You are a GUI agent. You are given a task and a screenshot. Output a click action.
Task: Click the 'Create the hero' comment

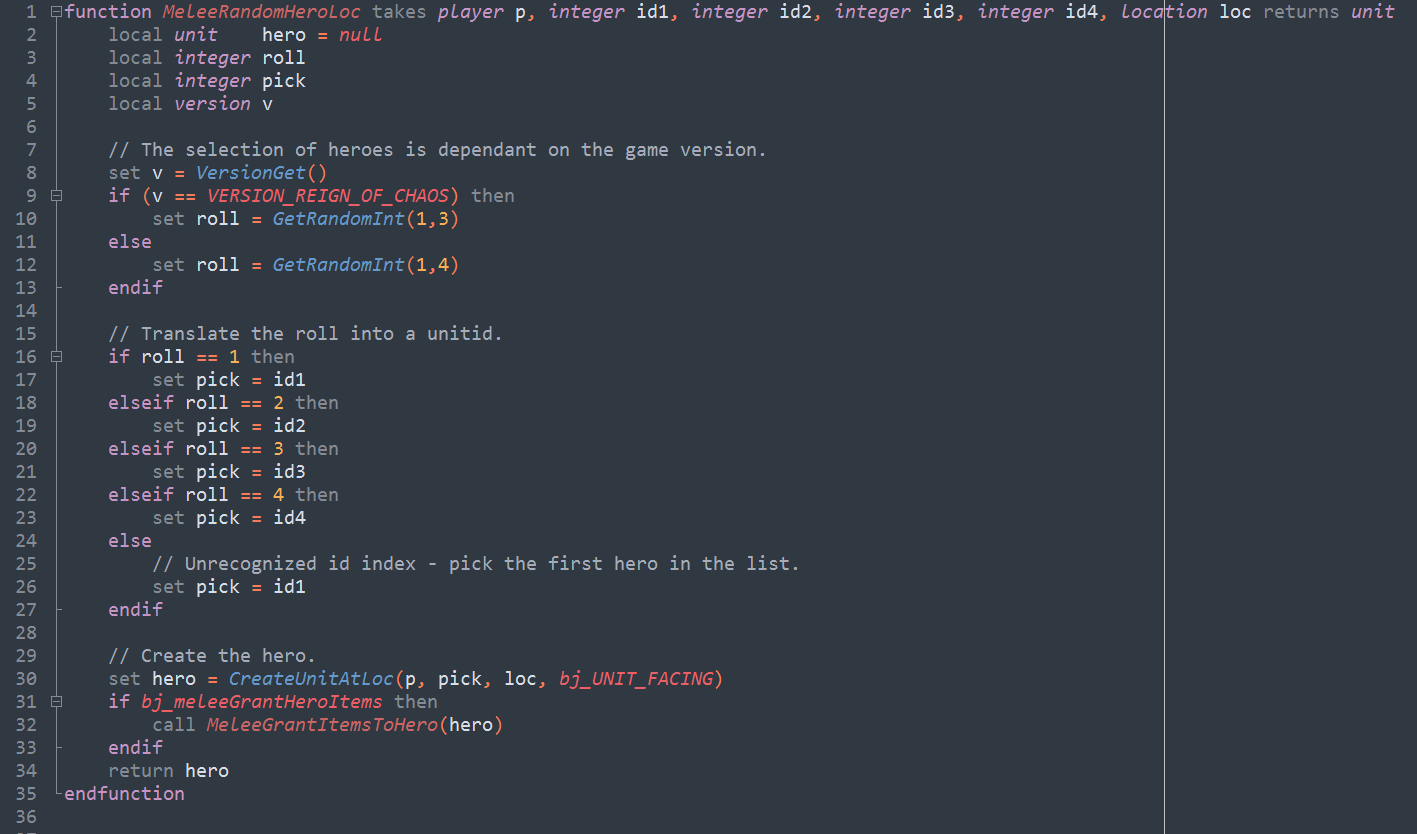click(x=212, y=656)
